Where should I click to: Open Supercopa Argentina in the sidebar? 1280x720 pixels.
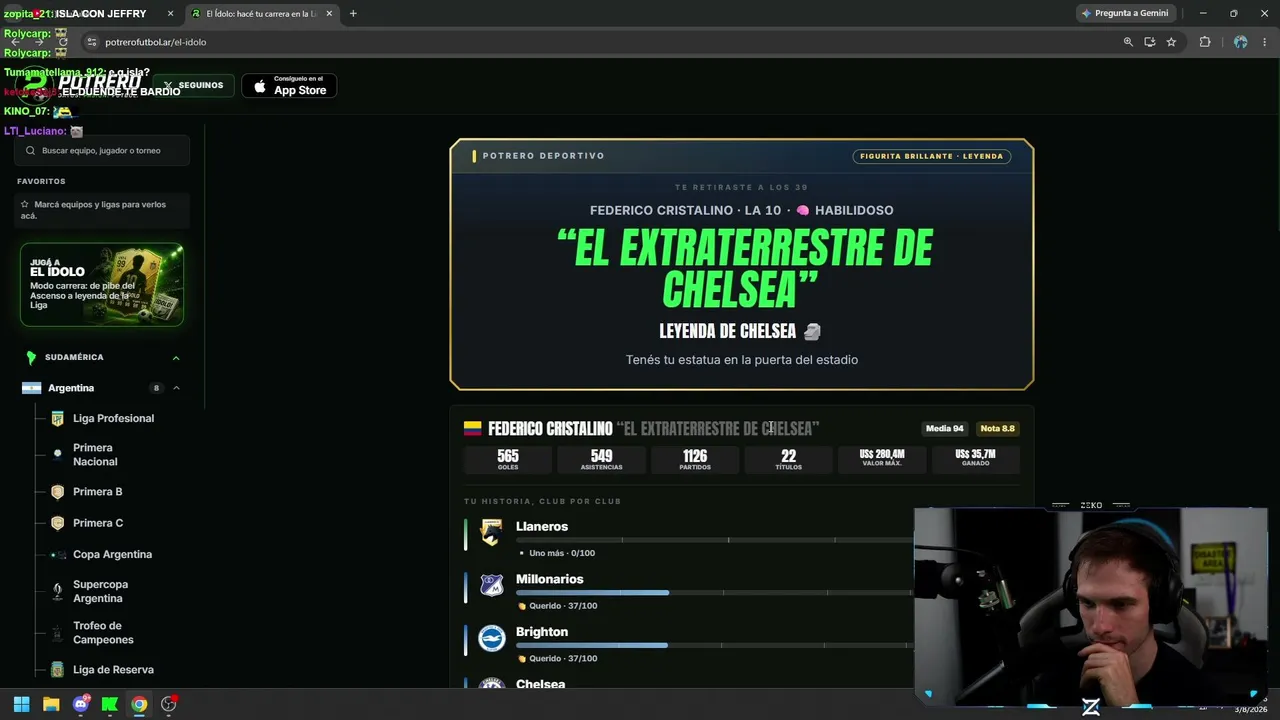point(103,591)
